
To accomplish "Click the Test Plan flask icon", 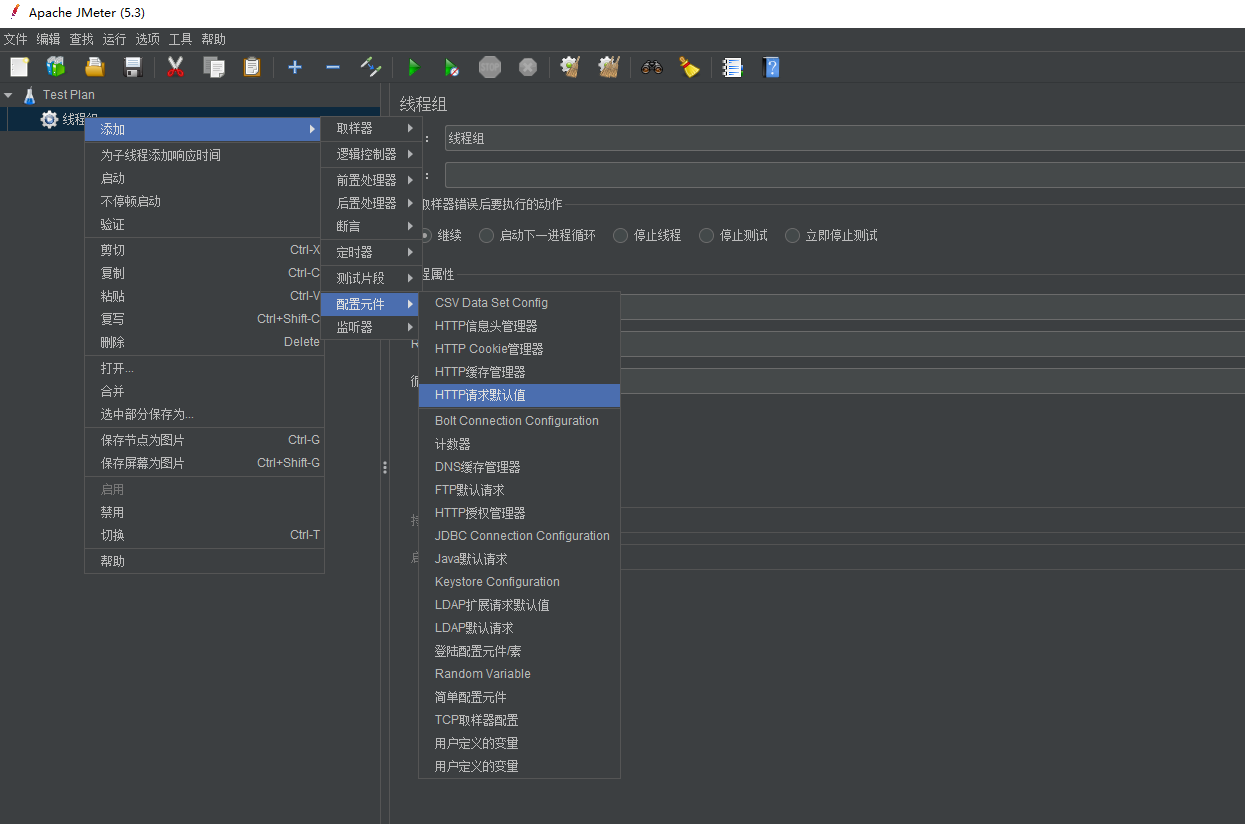I will [29, 94].
